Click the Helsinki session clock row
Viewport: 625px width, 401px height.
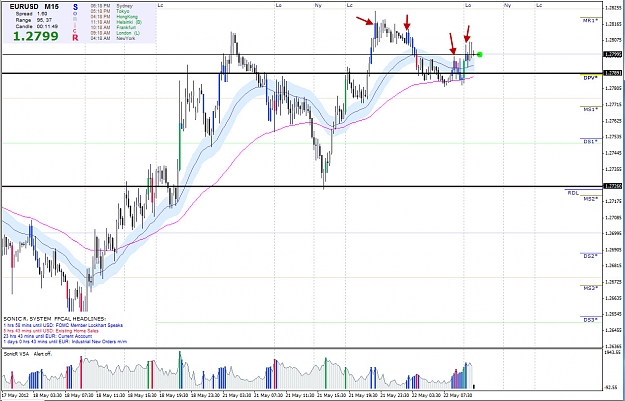[x=116, y=22]
